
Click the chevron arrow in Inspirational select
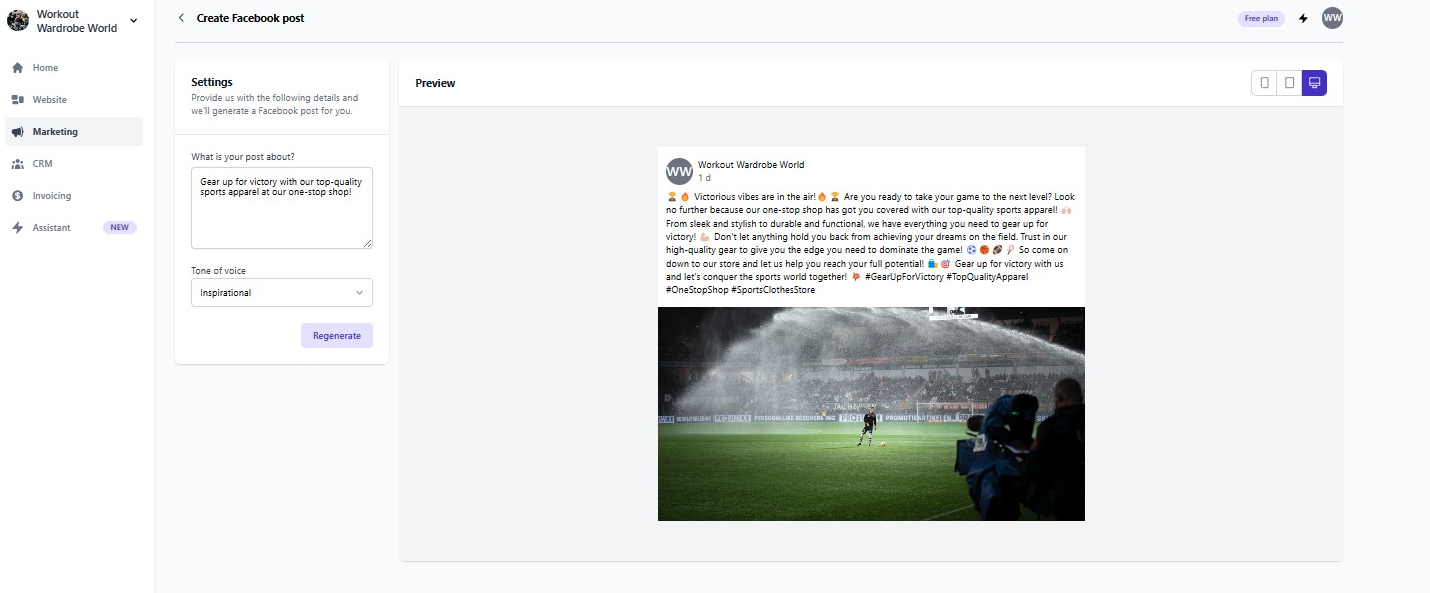(x=359, y=293)
